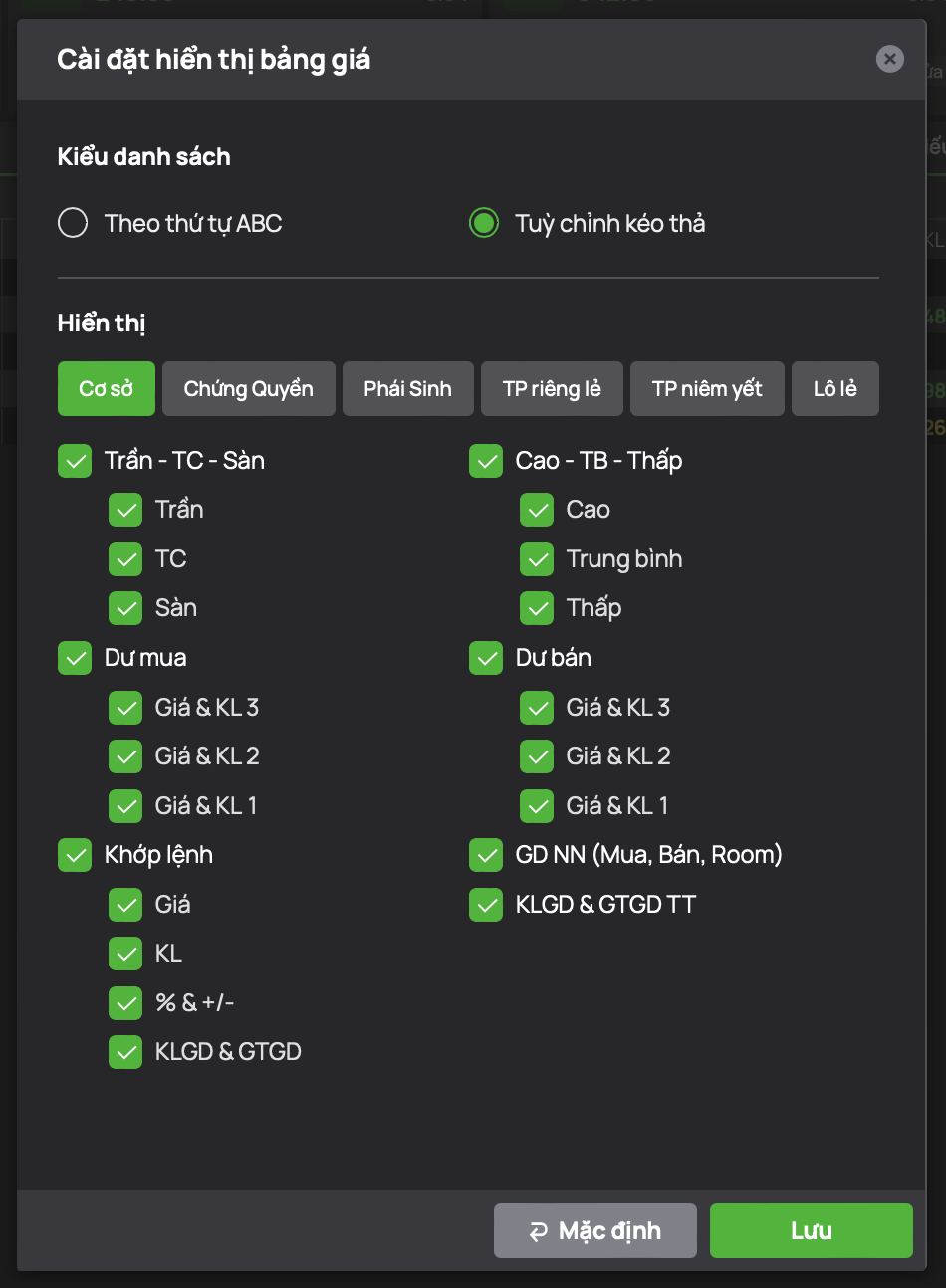Uncheck the 'Trần - TC - Sàn' group checkbox

click(75, 461)
